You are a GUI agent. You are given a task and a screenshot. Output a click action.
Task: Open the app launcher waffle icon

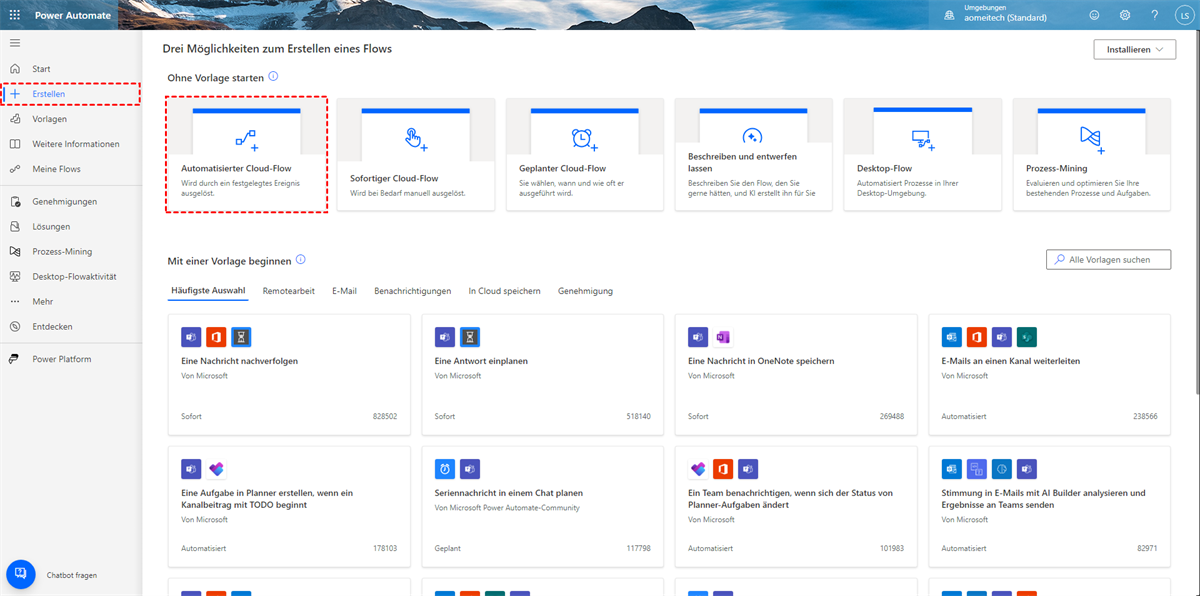tap(14, 16)
